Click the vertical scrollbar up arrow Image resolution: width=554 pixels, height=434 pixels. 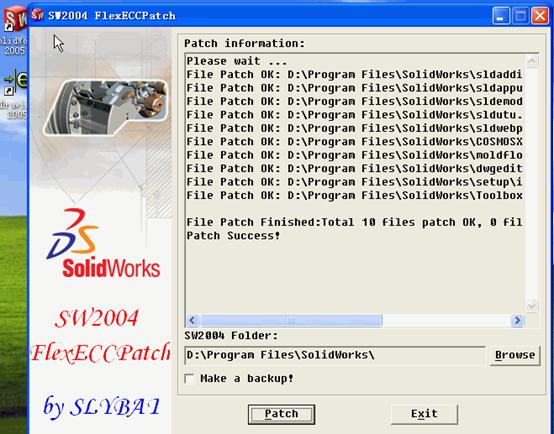click(531, 61)
